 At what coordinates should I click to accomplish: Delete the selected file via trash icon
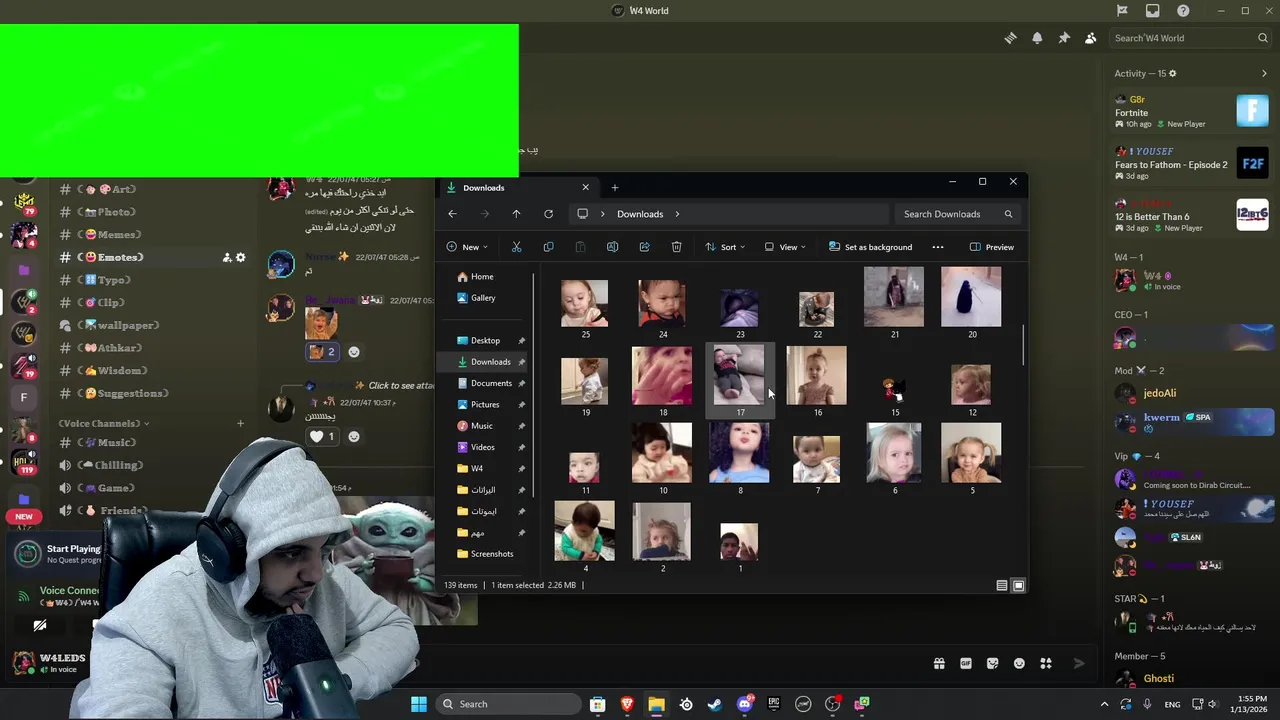tap(676, 247)
